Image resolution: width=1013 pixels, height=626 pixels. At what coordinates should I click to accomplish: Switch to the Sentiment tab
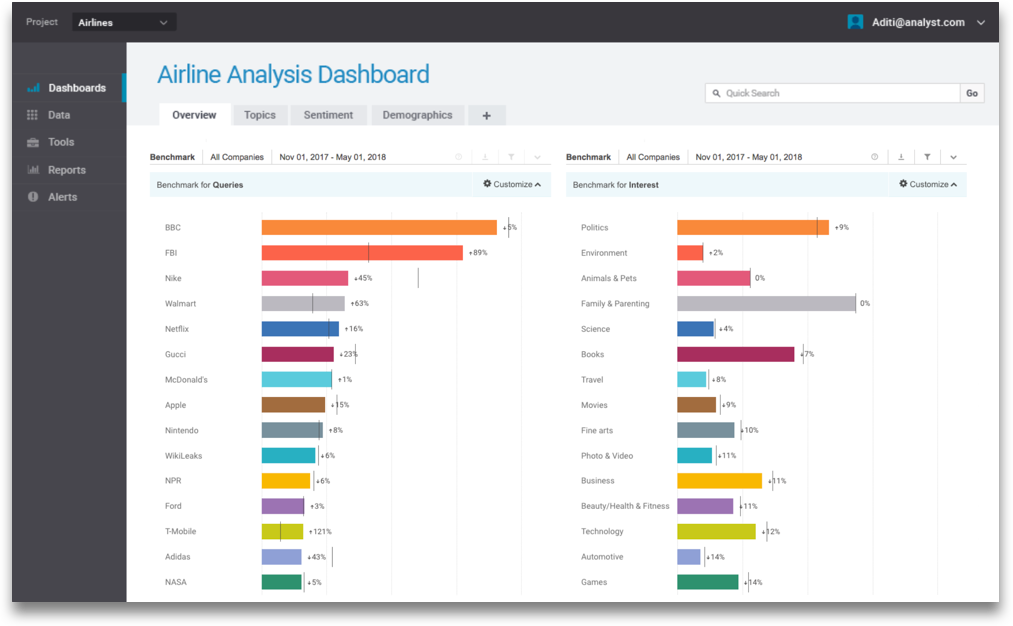coord(328,115)
